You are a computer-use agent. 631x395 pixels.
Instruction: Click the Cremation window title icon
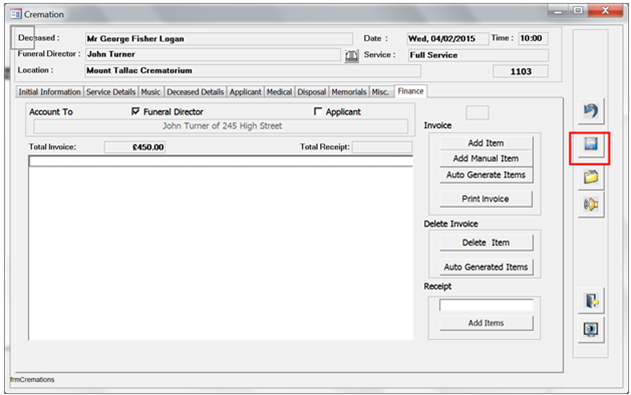click(x=16, y=14)
